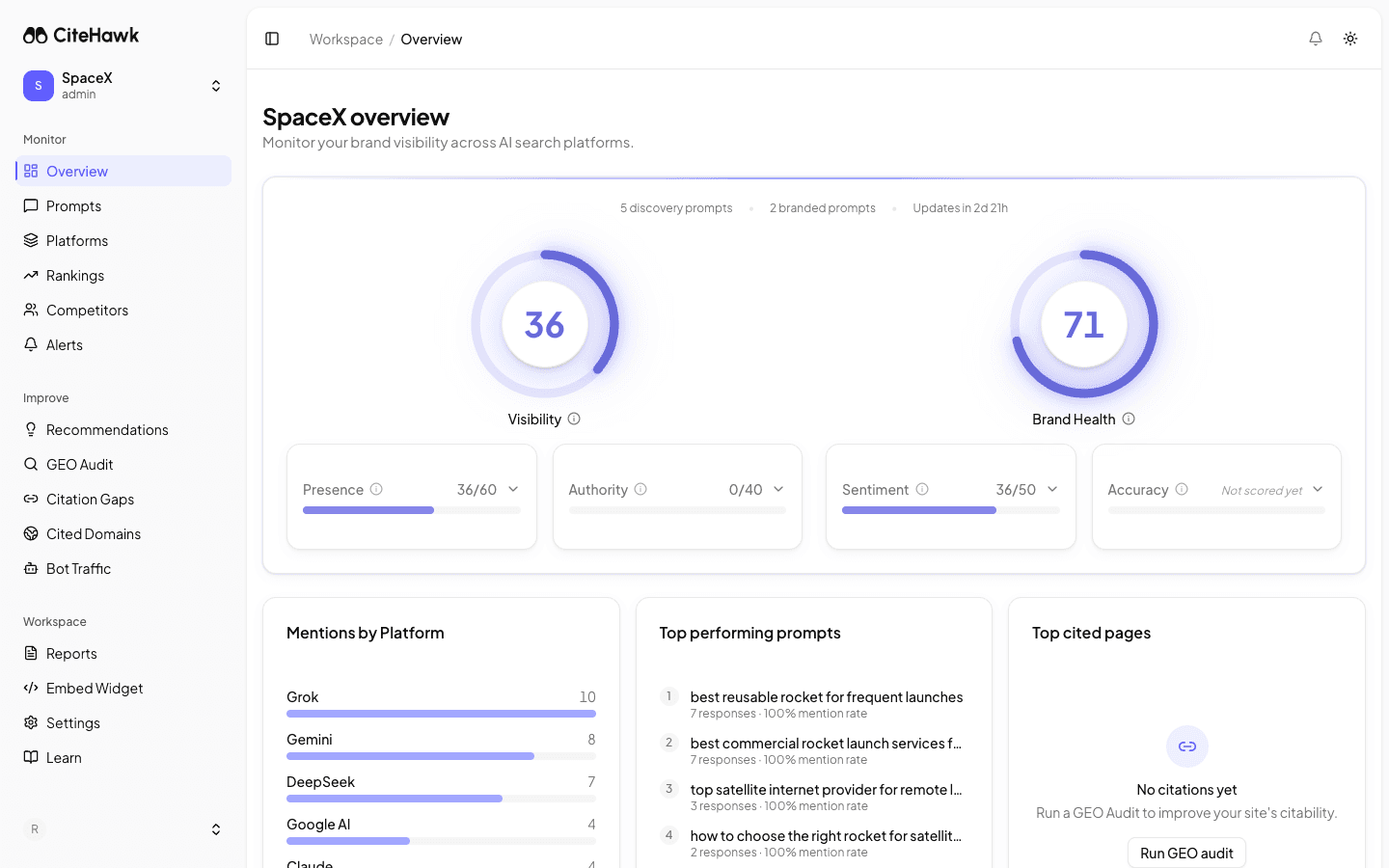Go to Prompts in the sidebar
The height and width of the screenshot is (868, 1389).
[123, 205]
